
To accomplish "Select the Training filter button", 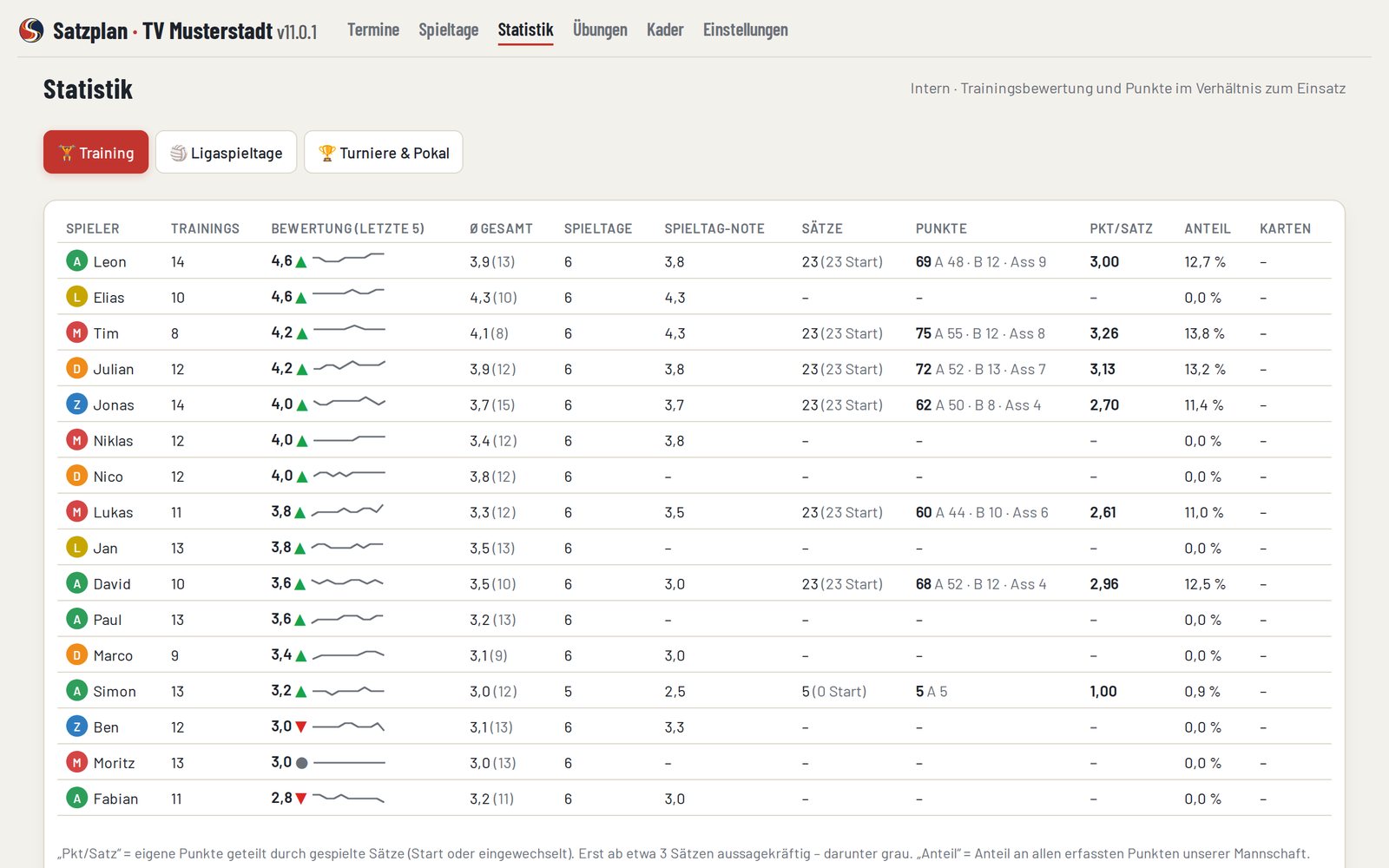I will 96,153.
